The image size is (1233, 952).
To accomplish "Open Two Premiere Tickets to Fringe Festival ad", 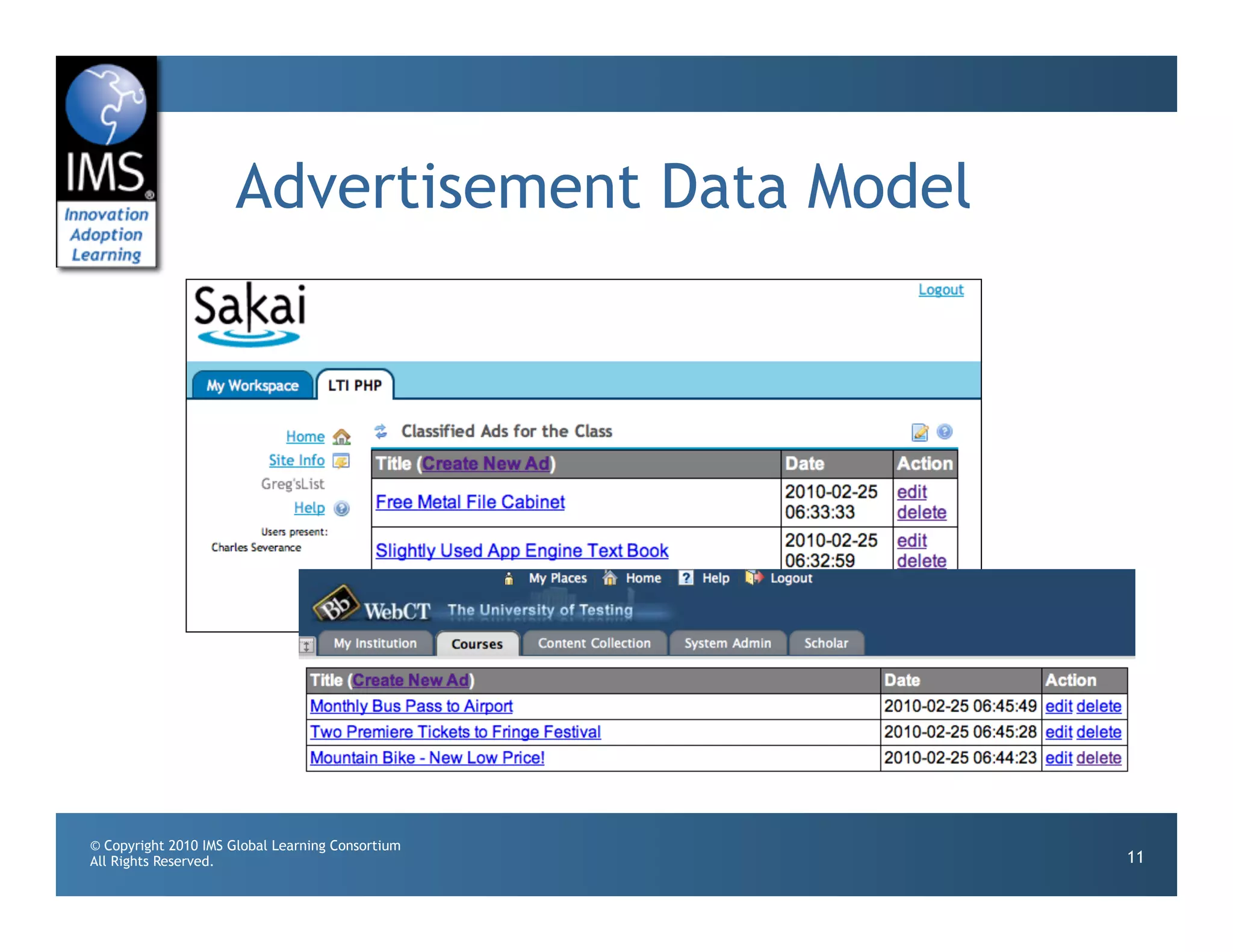I will click(455, 732).
